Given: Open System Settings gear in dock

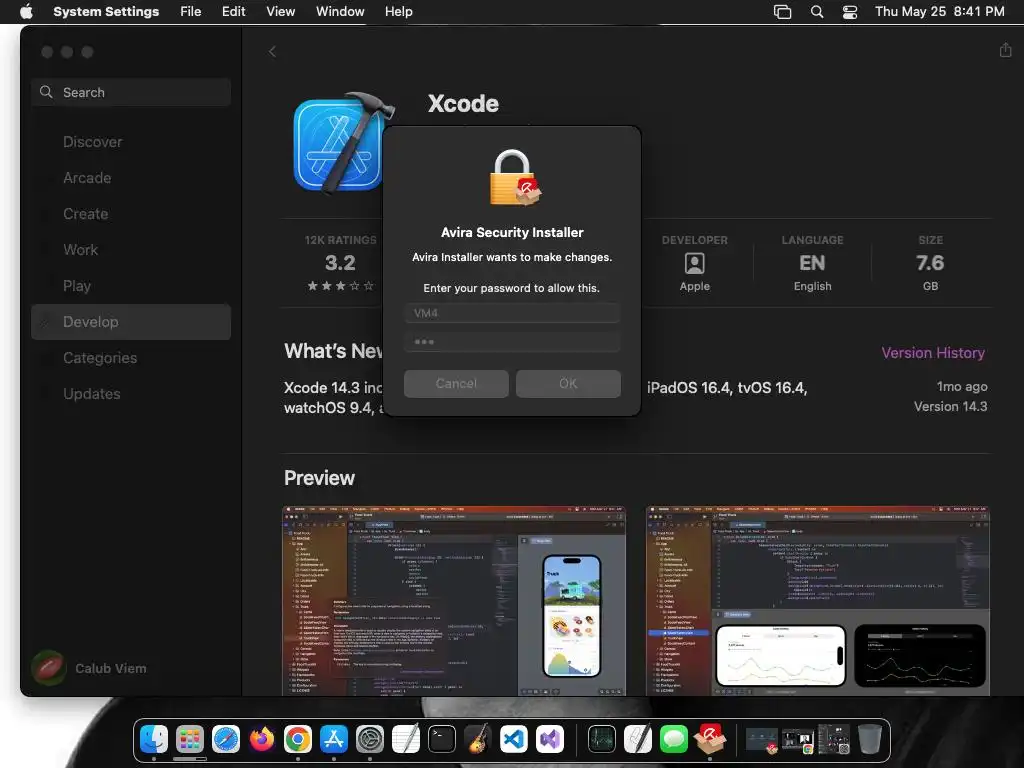Looking at the screenshot, I should point(370,739).
